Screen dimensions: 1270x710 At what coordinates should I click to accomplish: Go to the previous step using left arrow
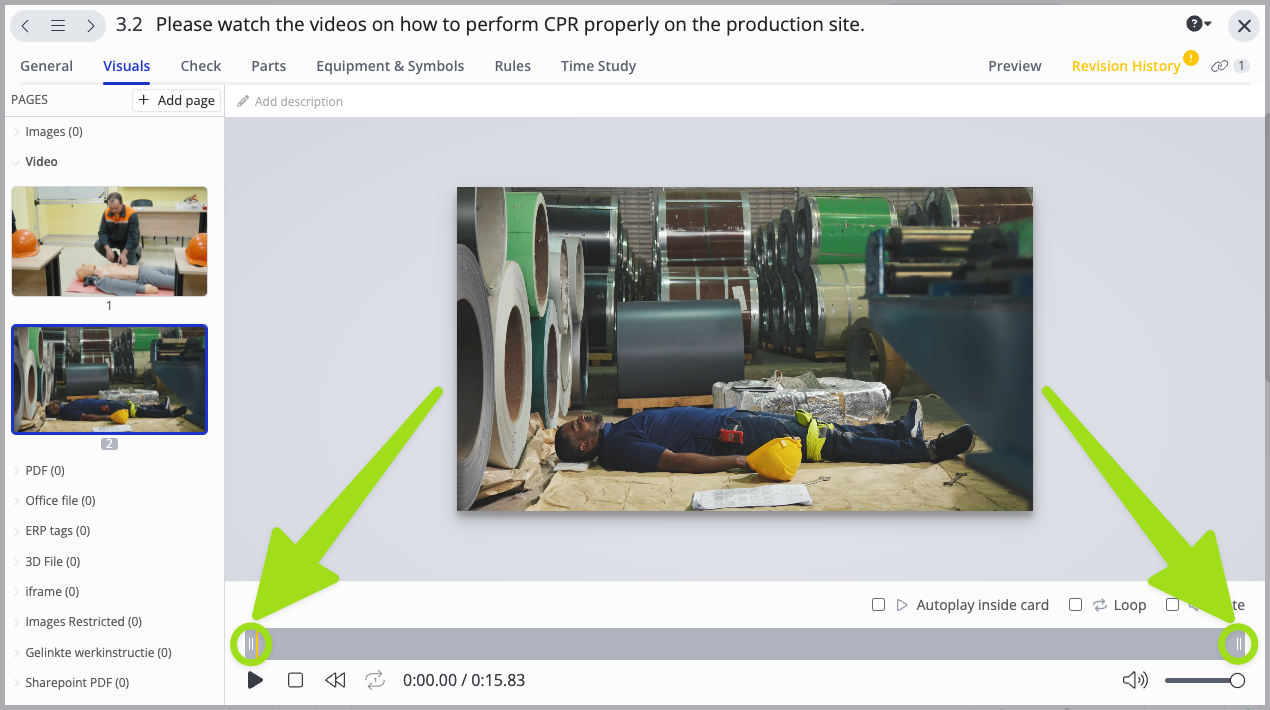click(x=26, y=26)
